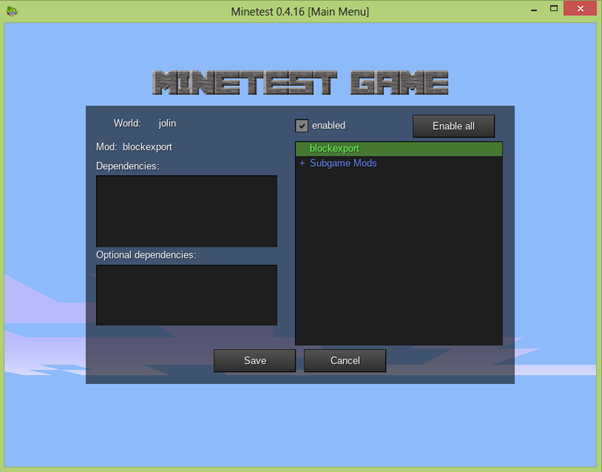This screenshot has height=472, width=602.
Task: Select the Subgame Mods row
Action: pos(399,163)
